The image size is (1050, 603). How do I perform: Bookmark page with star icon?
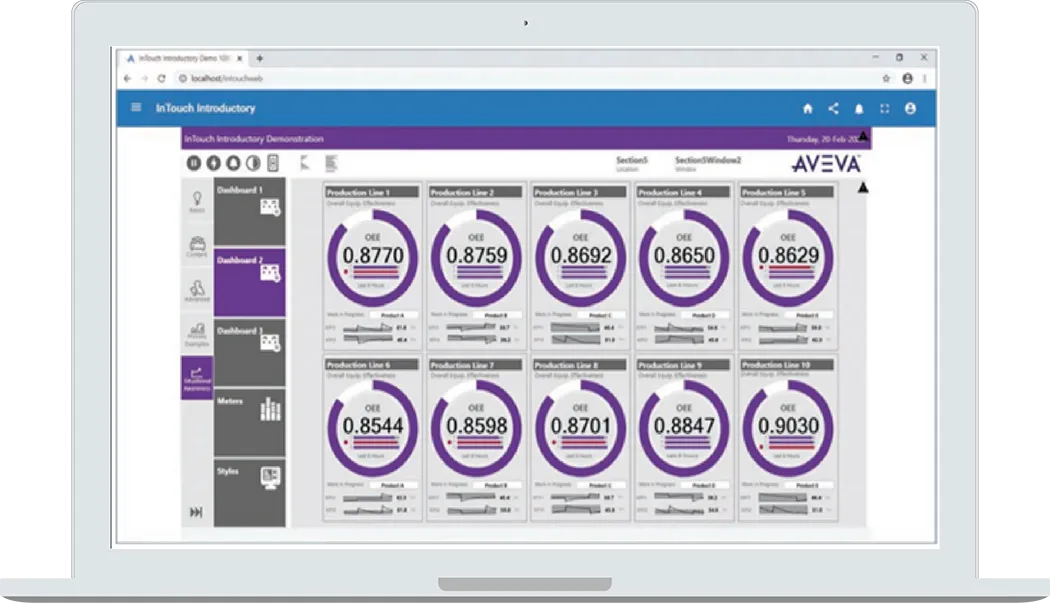pos(887,78)
